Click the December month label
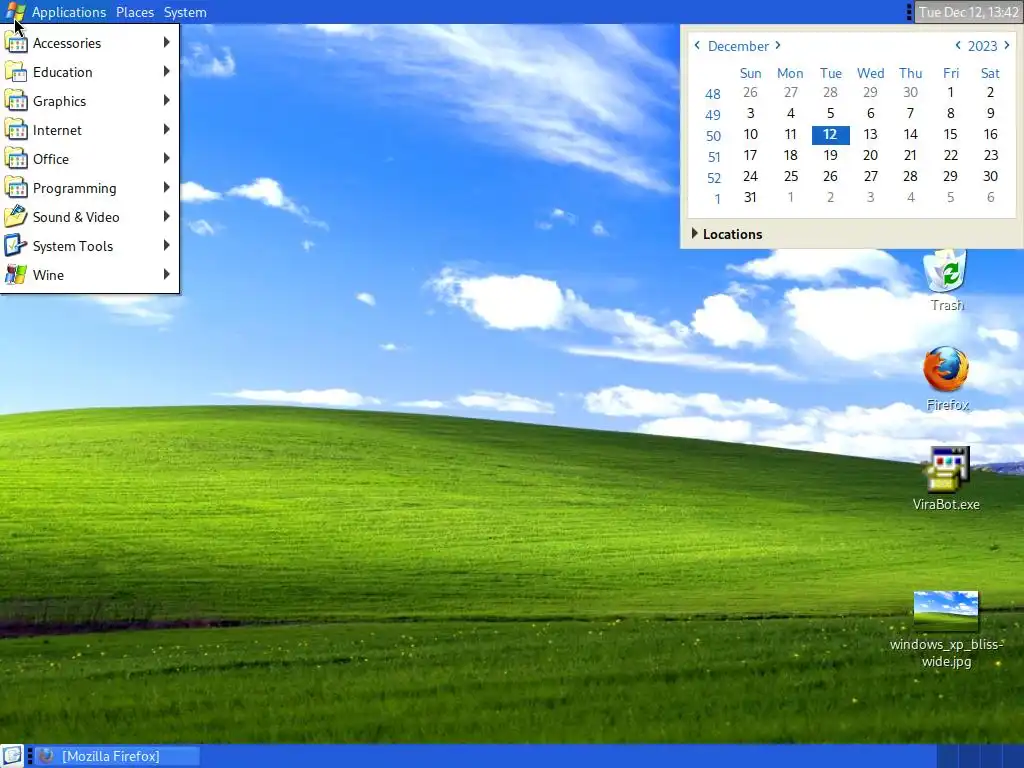Image resolution: width=1024 pixels, height=768 pixels. [738, 46]
